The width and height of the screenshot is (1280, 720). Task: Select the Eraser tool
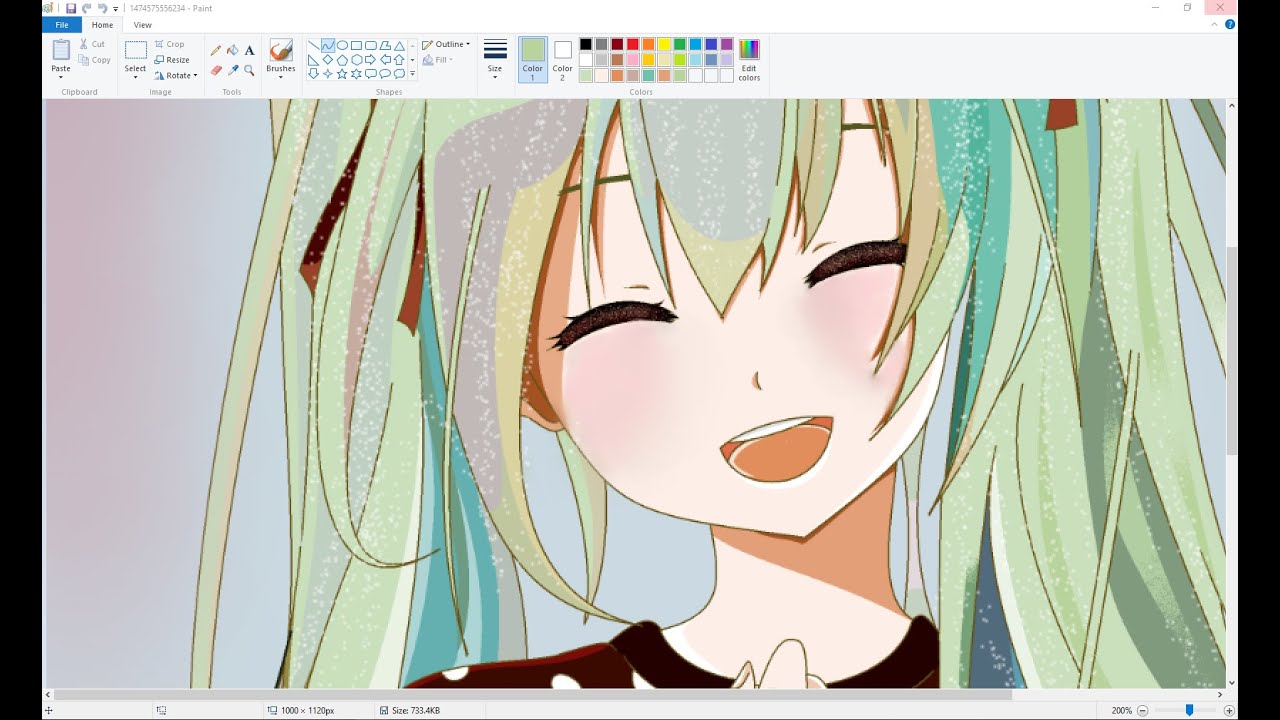click(x=215, y=71)
